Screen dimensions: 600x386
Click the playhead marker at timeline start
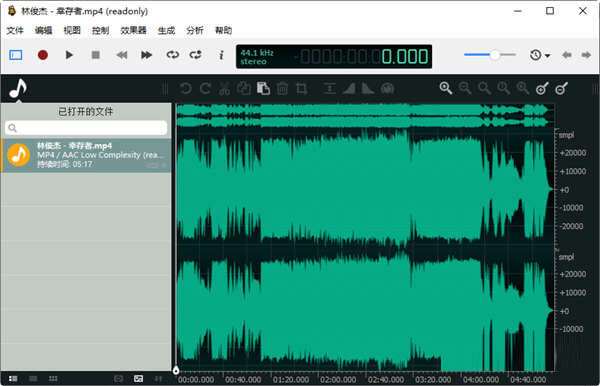click(x=176, y=370)
